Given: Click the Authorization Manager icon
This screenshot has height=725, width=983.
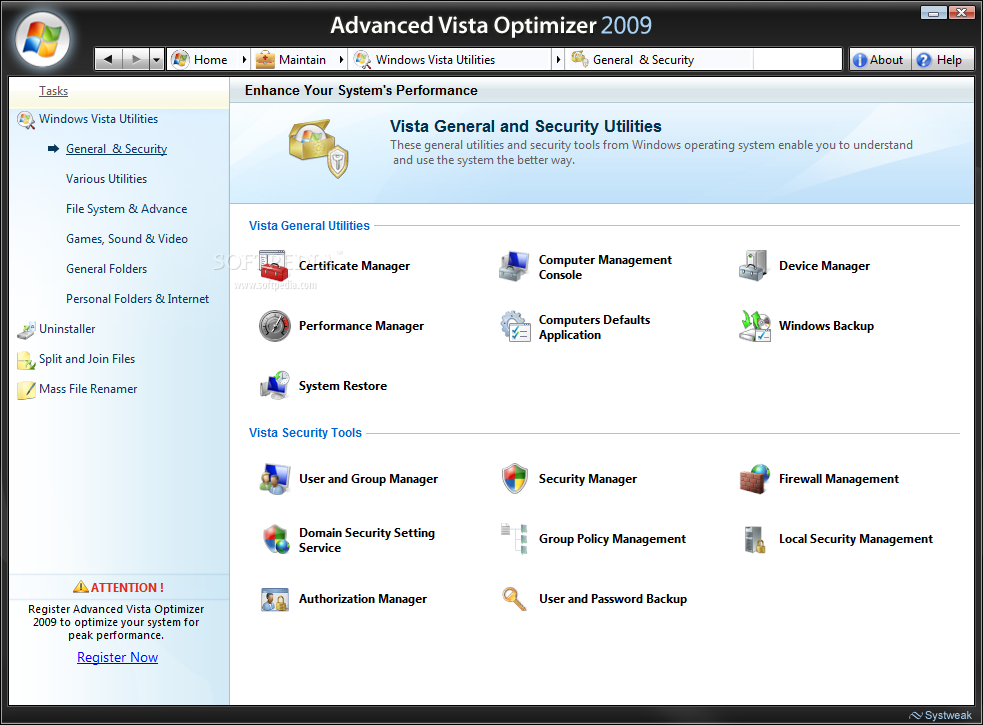Looking at the screenshot, I should tap(275, 600).
